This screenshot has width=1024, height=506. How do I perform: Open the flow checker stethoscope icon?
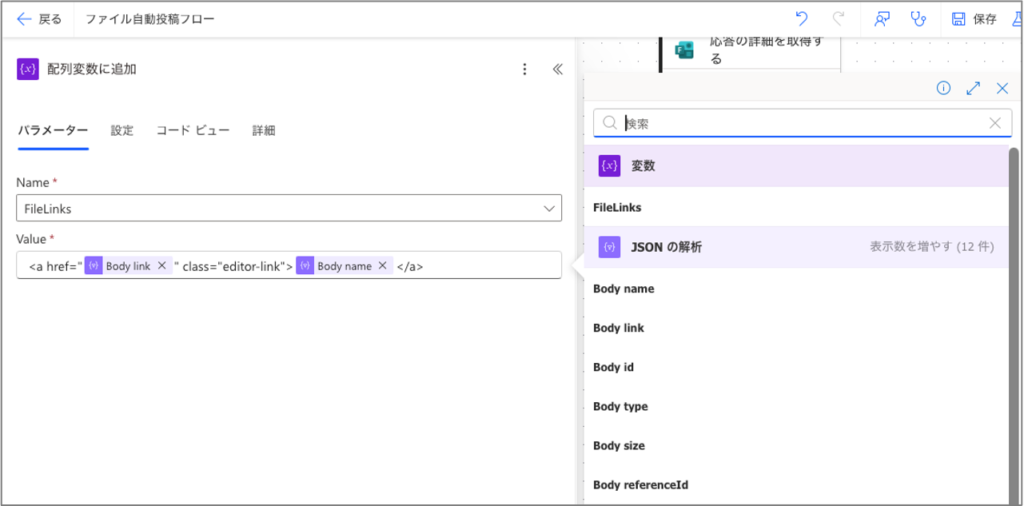[917, 19]
